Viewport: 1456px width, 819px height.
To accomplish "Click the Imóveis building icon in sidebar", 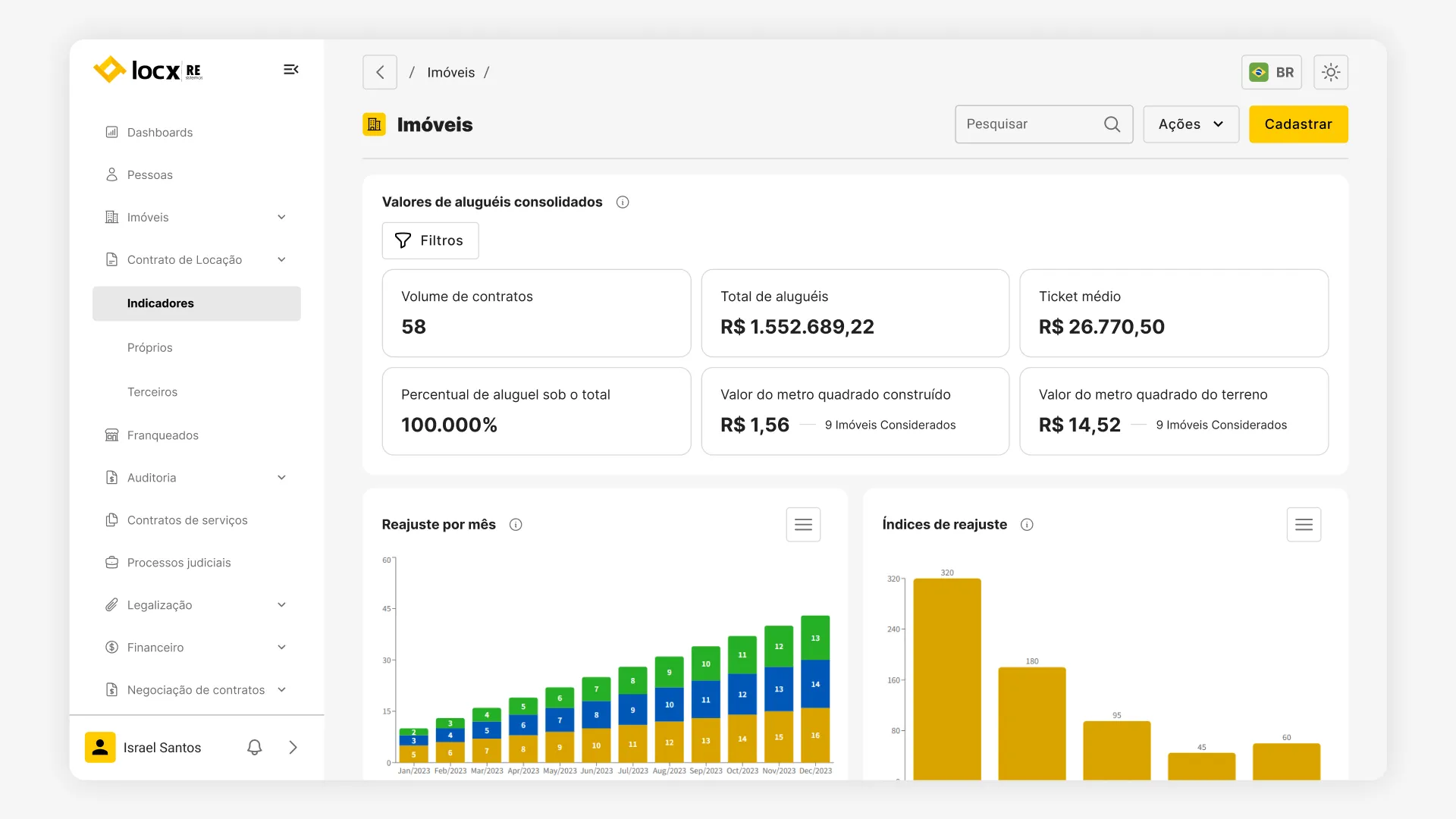I will tap(112, 217).
